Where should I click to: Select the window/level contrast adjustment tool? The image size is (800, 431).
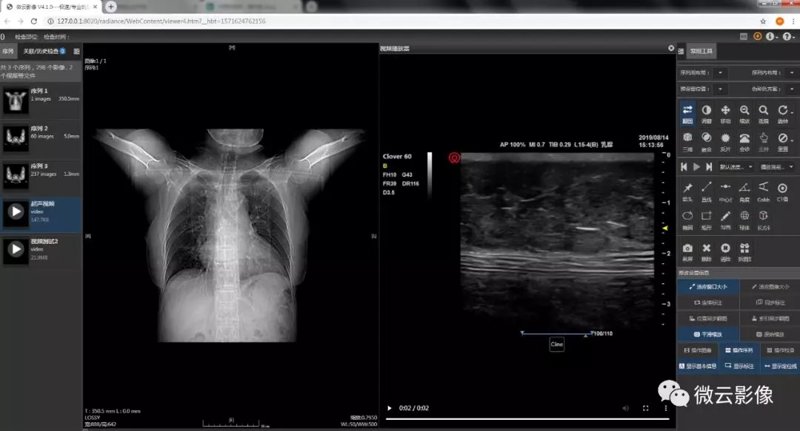pyautogui.click(x=706, y=113)
